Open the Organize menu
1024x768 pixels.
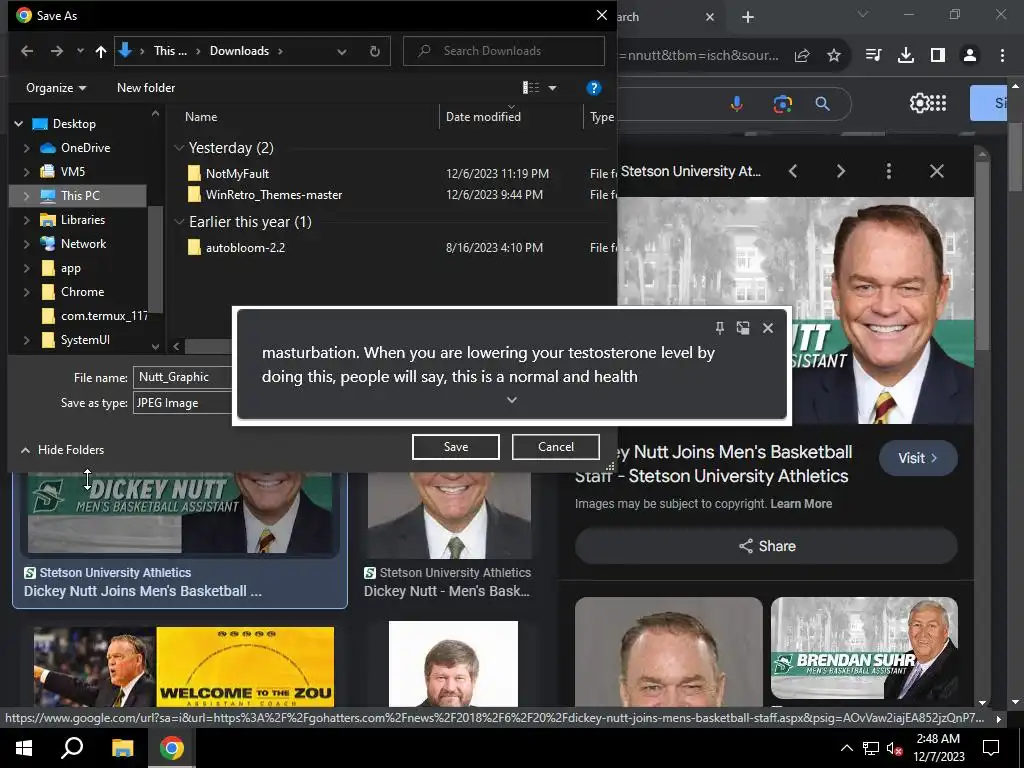pyautogui.click(x=56, y=88)
